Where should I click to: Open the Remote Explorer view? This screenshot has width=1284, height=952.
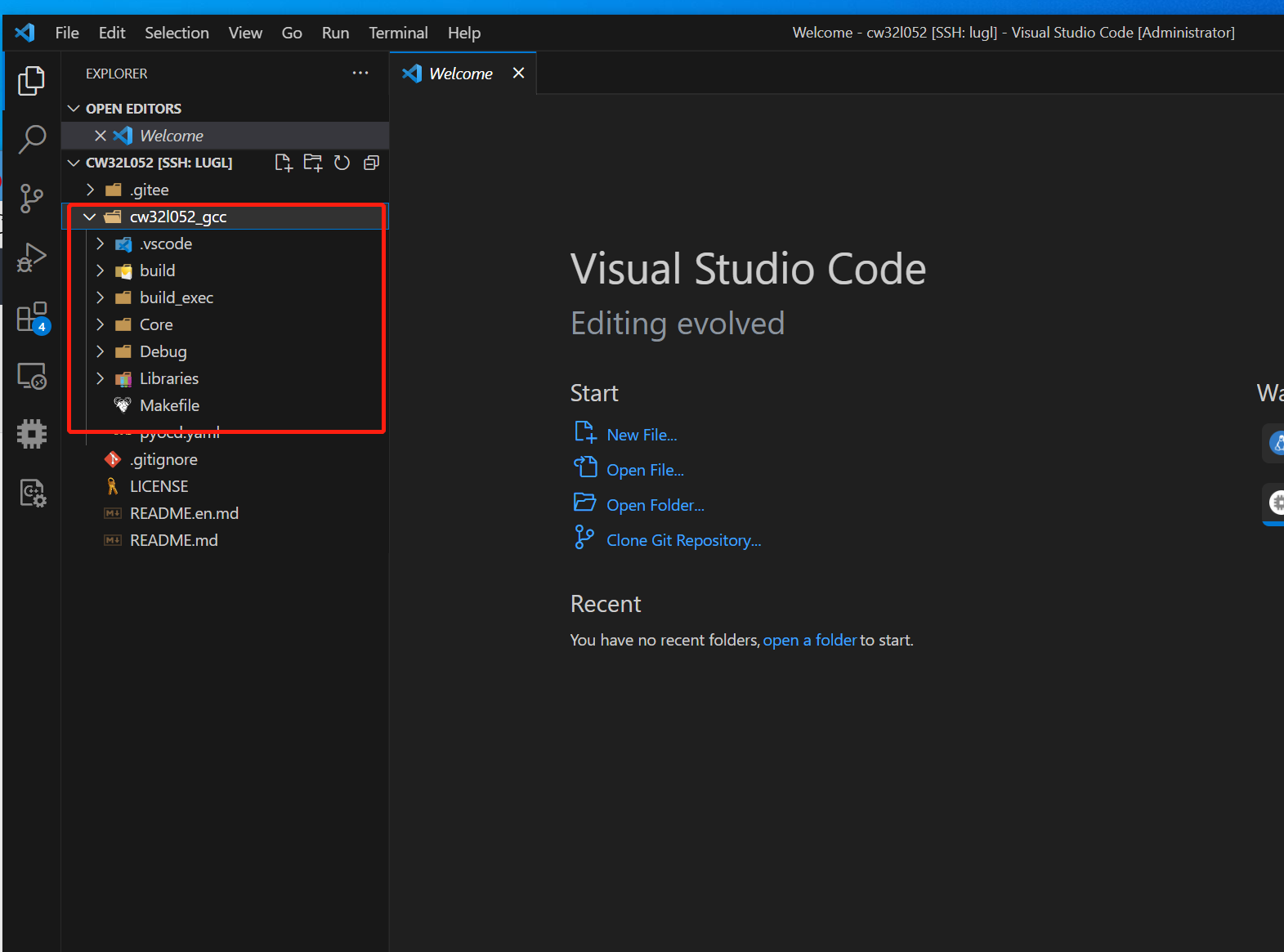point(32,376)
